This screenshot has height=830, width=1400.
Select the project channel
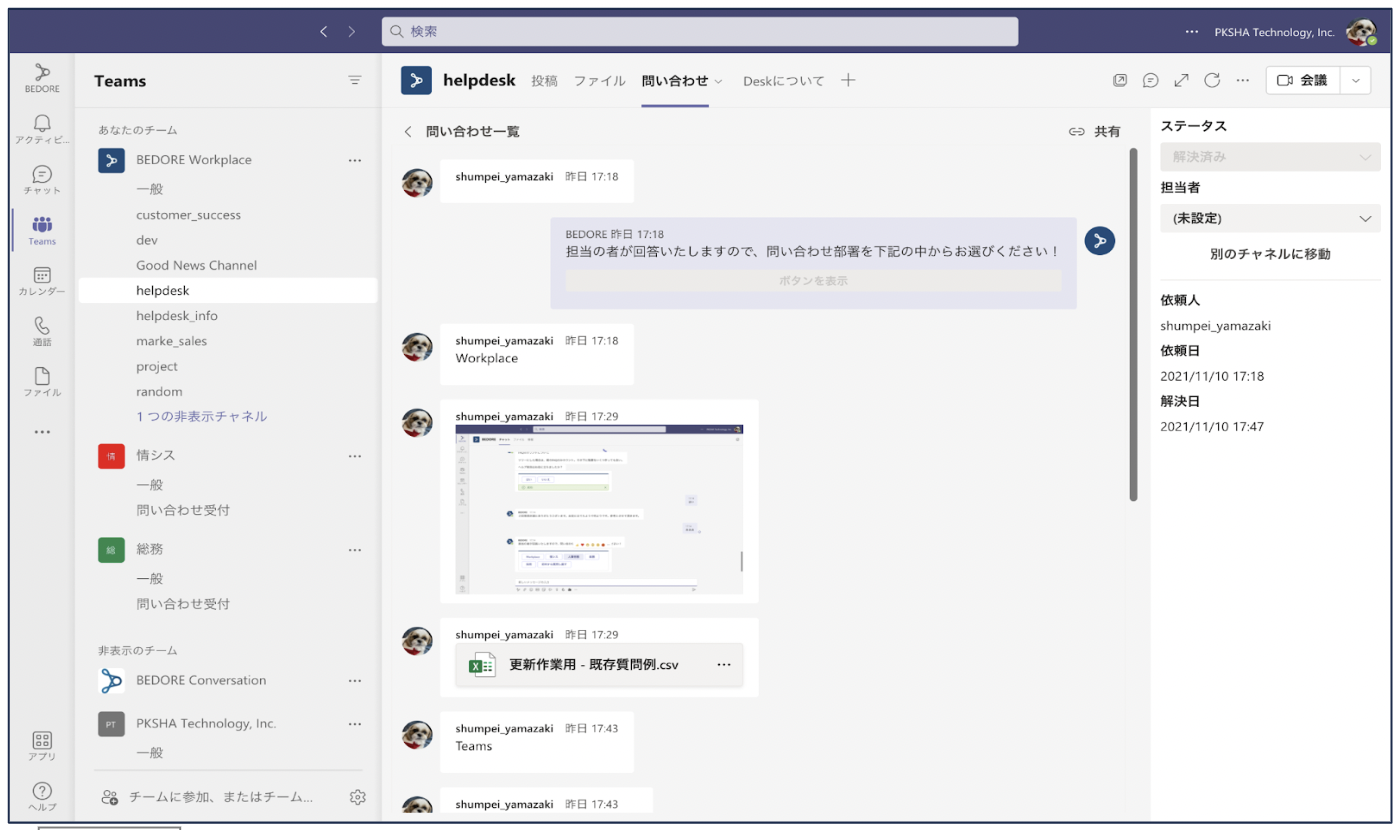point(228,367)
